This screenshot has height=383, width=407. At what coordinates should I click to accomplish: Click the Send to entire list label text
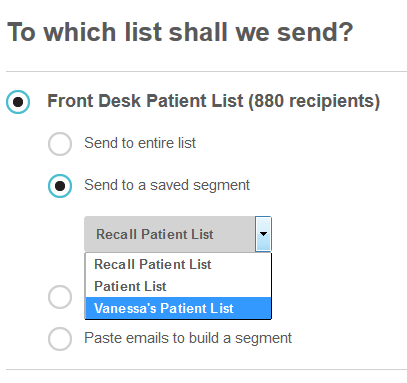coord(140,143)
